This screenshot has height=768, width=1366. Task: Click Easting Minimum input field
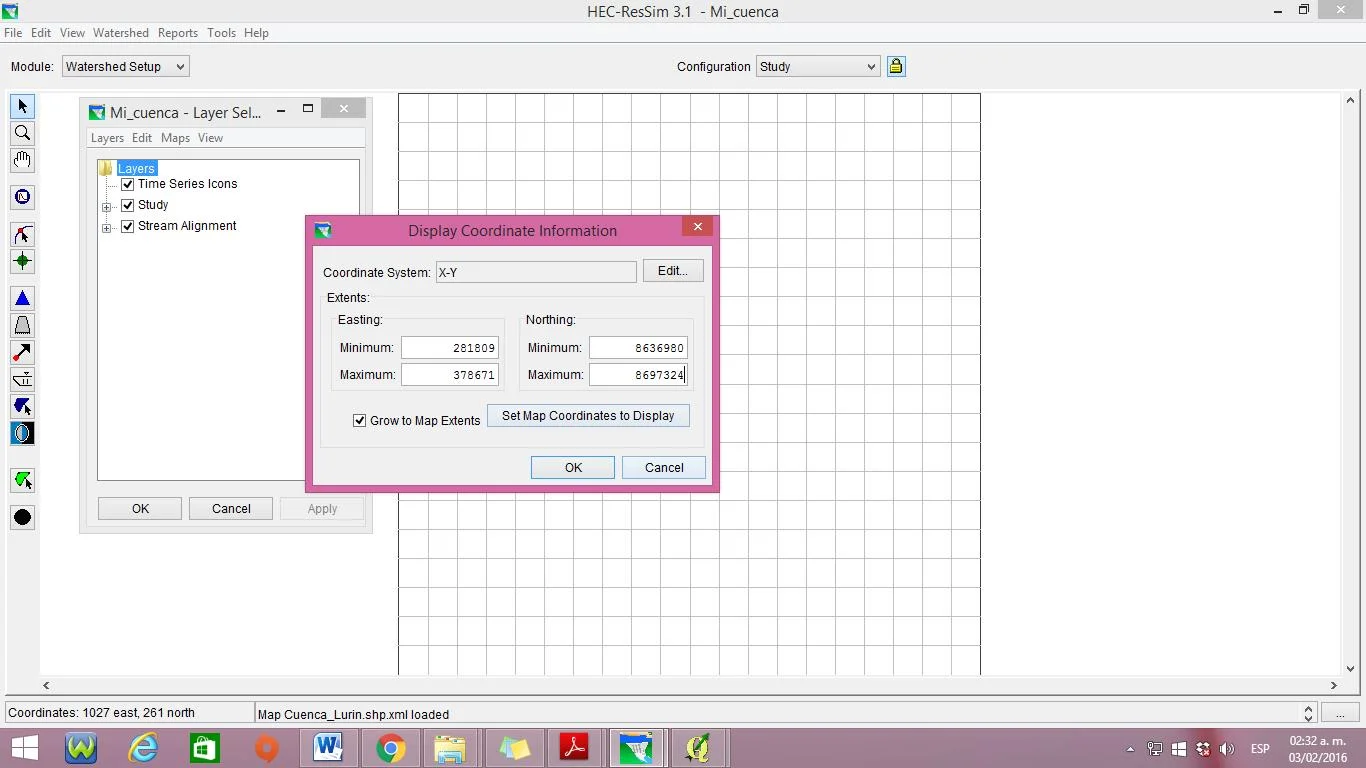450,348
